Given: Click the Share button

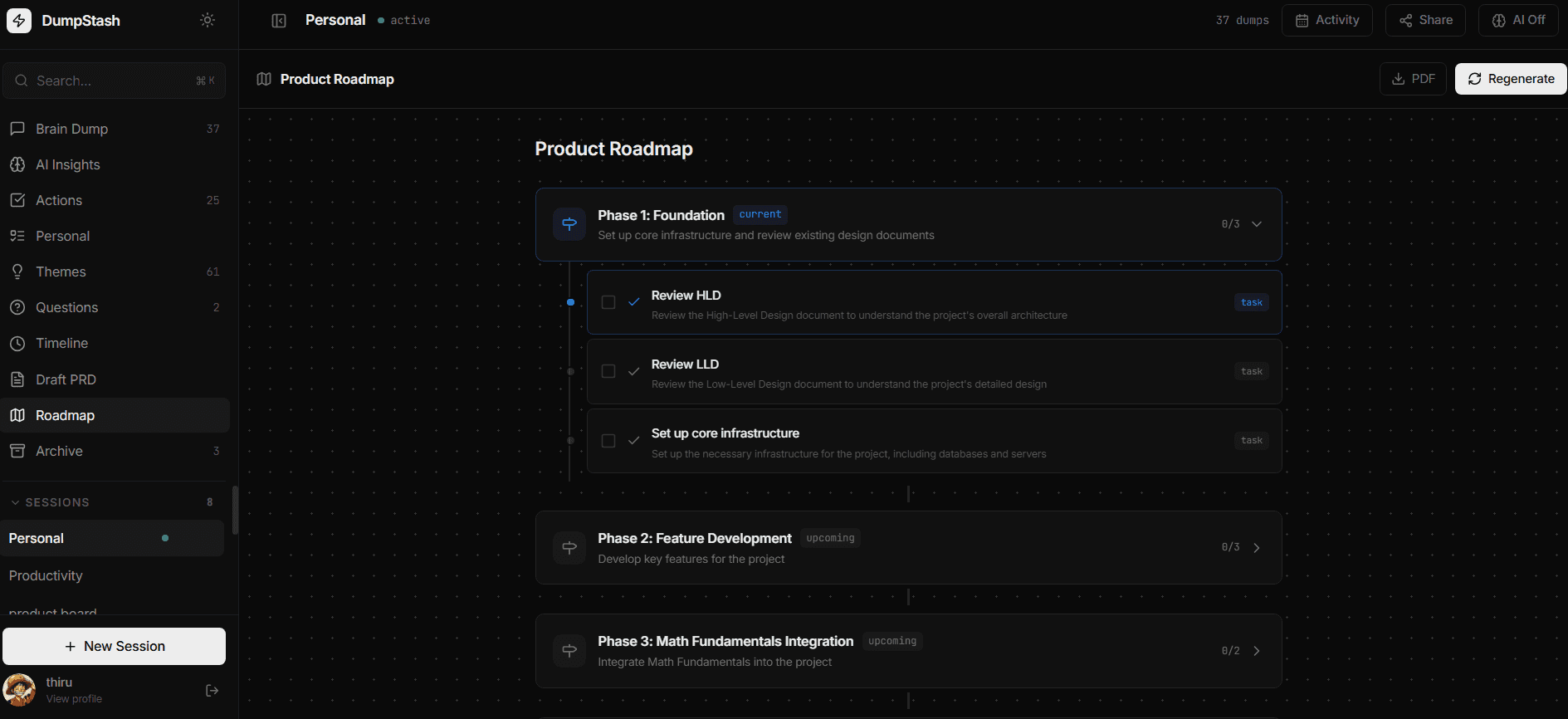Looking at the screenshot, I should pos(1425,20).
